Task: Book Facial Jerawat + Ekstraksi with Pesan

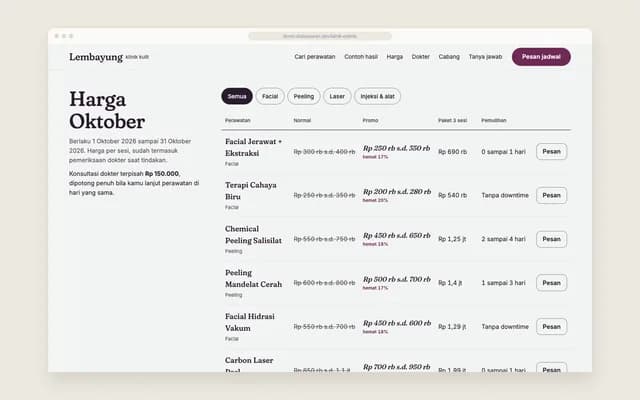Action: (x=551, y=151)
